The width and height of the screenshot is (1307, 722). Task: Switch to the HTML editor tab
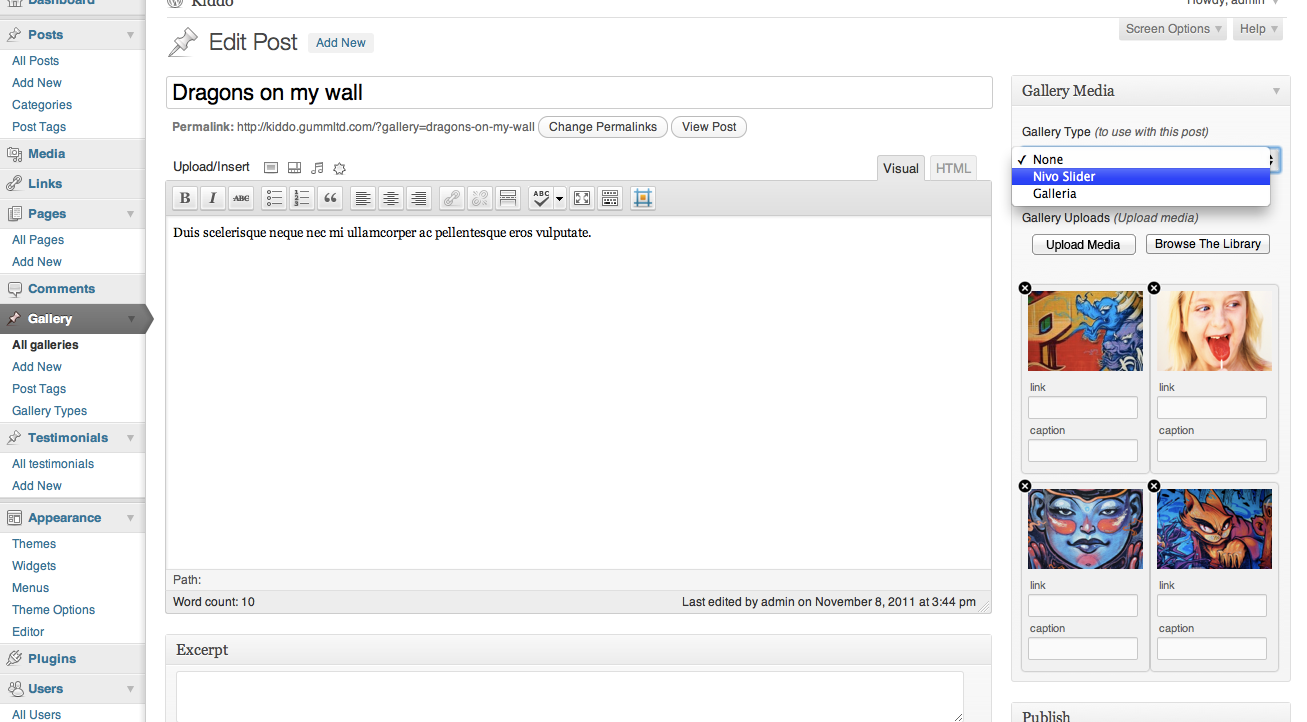point(953,168)
